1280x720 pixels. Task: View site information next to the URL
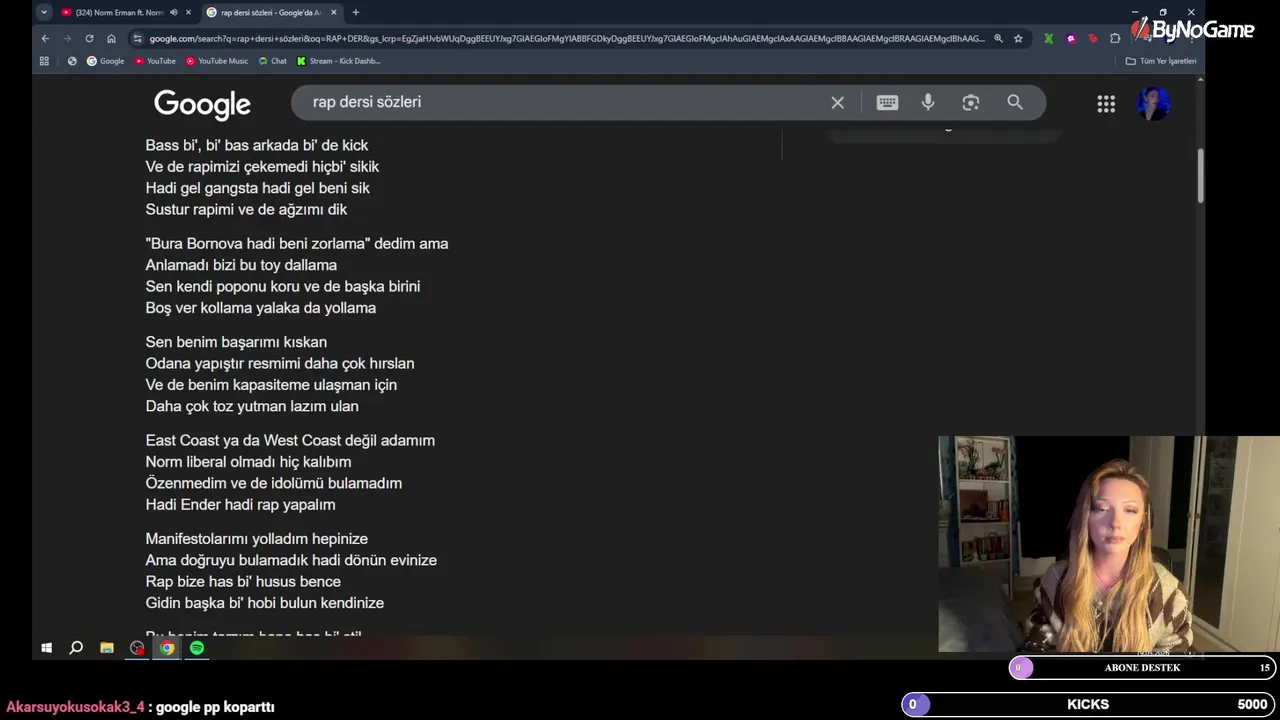coord(138,38)
